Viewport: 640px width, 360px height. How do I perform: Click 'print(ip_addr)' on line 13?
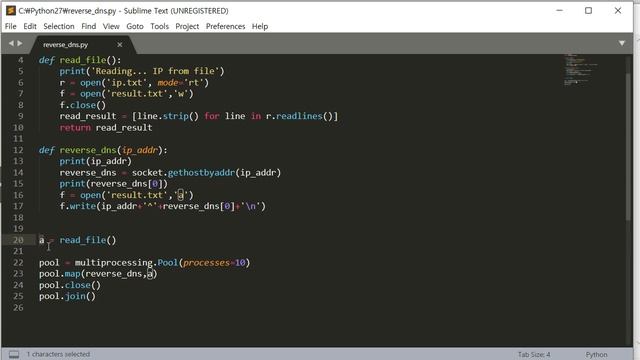coord(96,161)
